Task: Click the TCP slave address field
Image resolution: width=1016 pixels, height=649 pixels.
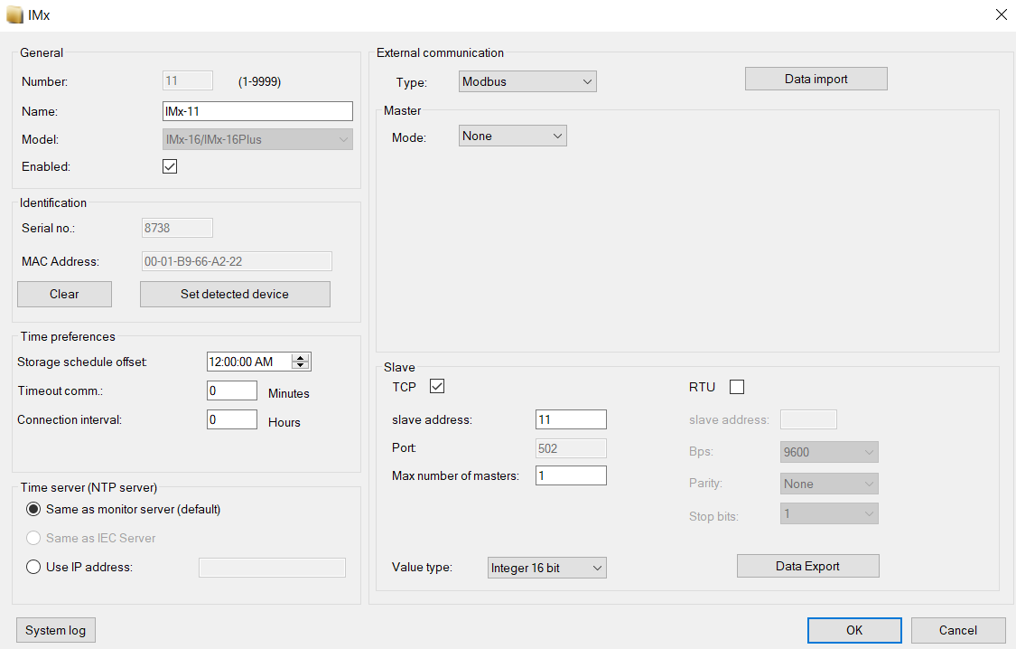Action: pos(571,420)
